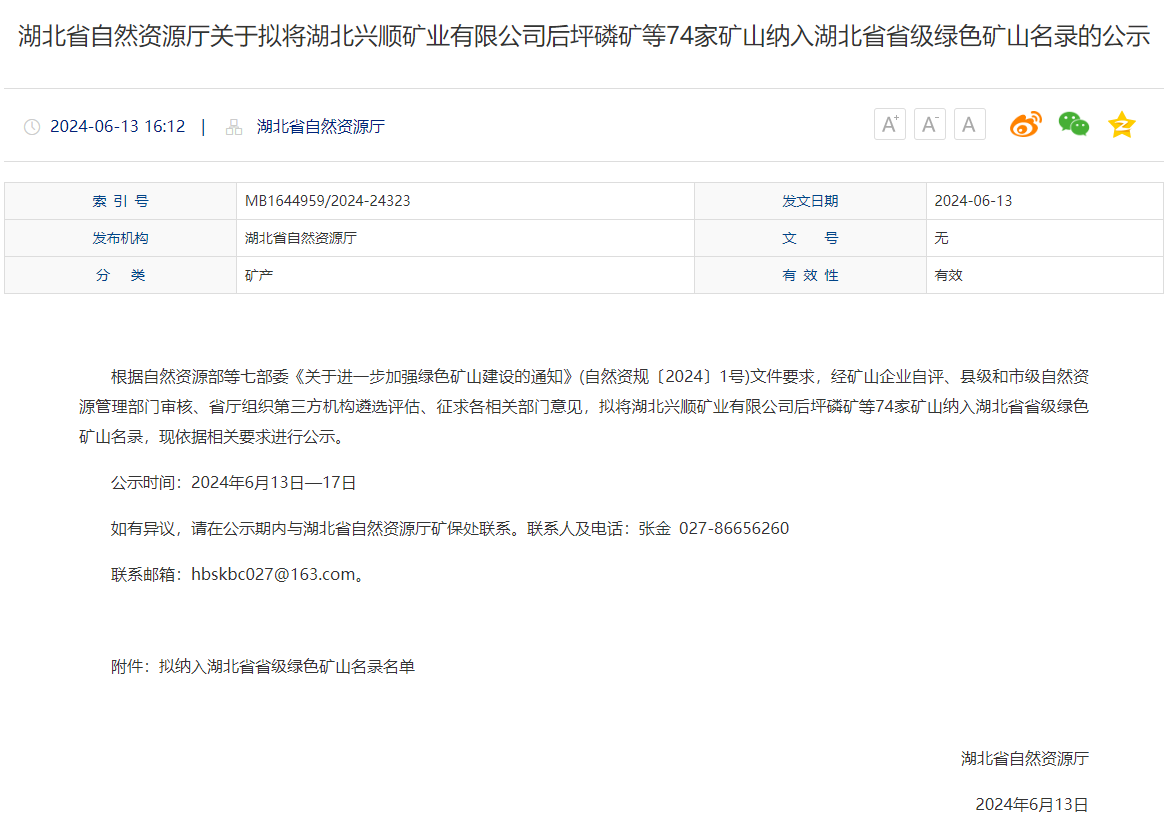Share the notice to Sina Weibo
Screen dimensions: 1170x835
[1025, 125]
